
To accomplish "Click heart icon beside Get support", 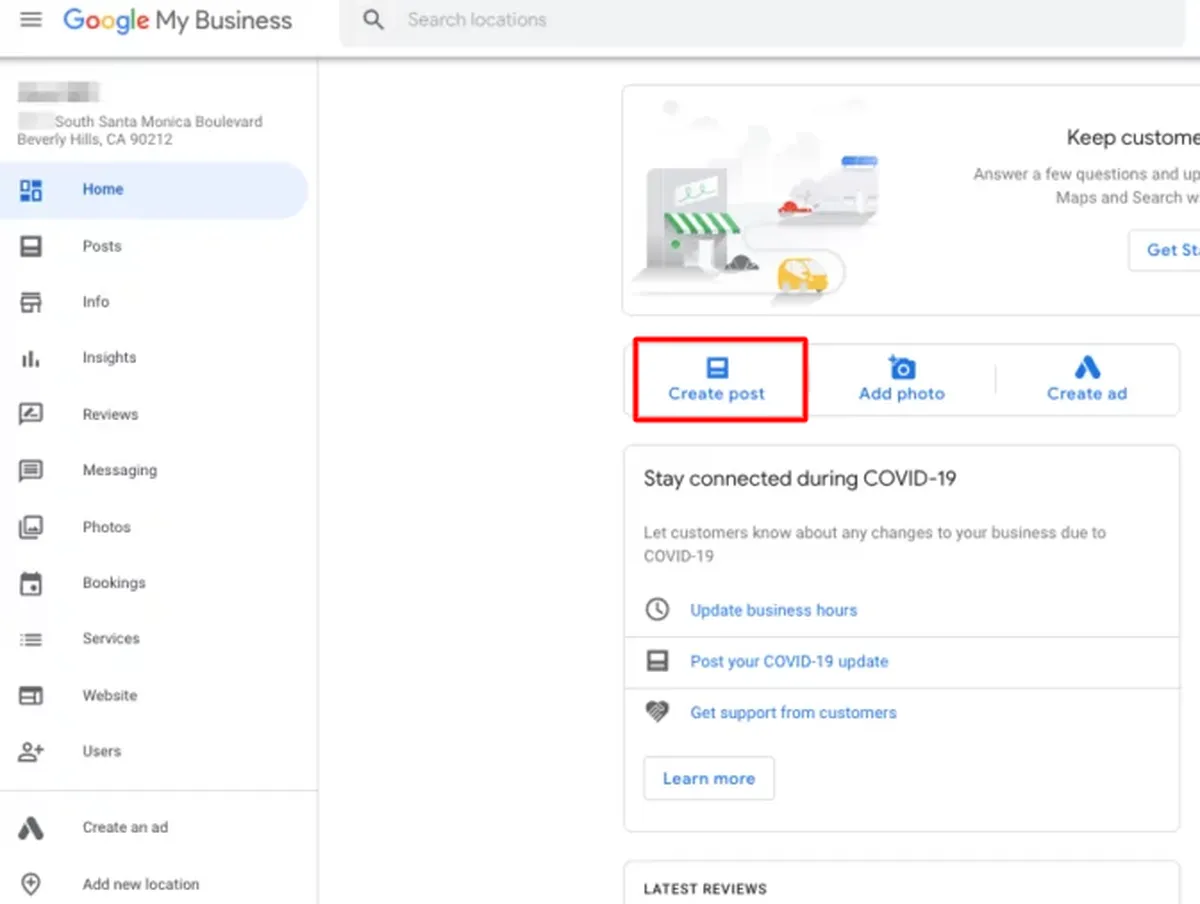I will [x=657, y=713].
